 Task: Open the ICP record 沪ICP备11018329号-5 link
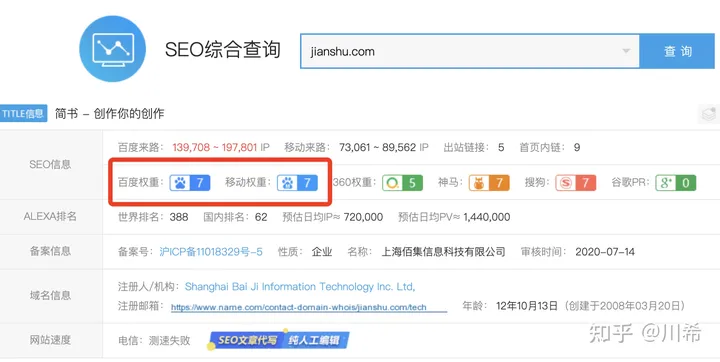click(211, 252)
